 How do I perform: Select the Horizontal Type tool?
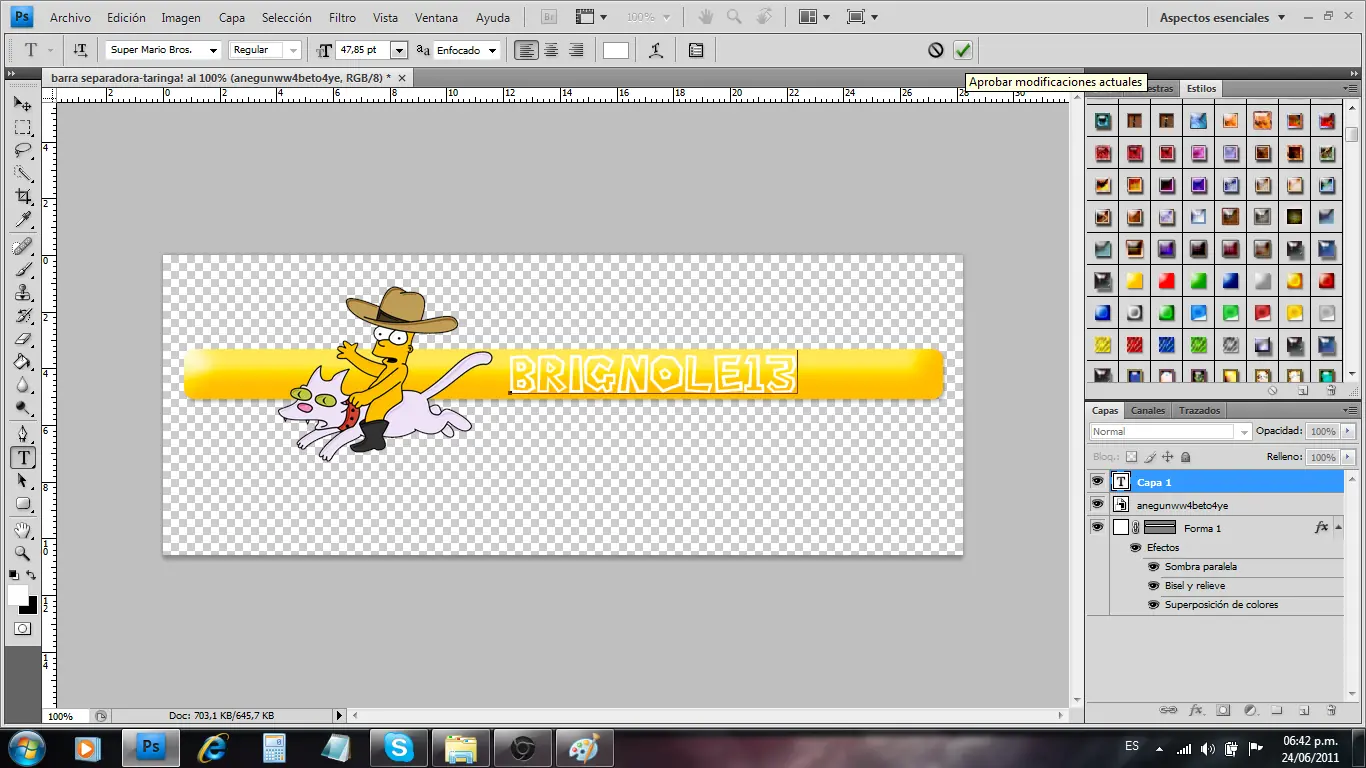(22, 458)
